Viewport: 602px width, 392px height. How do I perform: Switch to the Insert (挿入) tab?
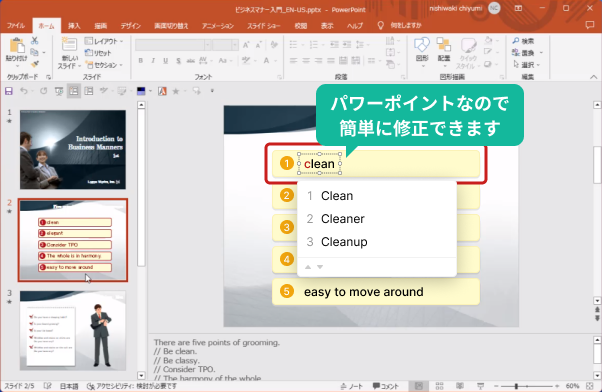click(x=74, y=25)
